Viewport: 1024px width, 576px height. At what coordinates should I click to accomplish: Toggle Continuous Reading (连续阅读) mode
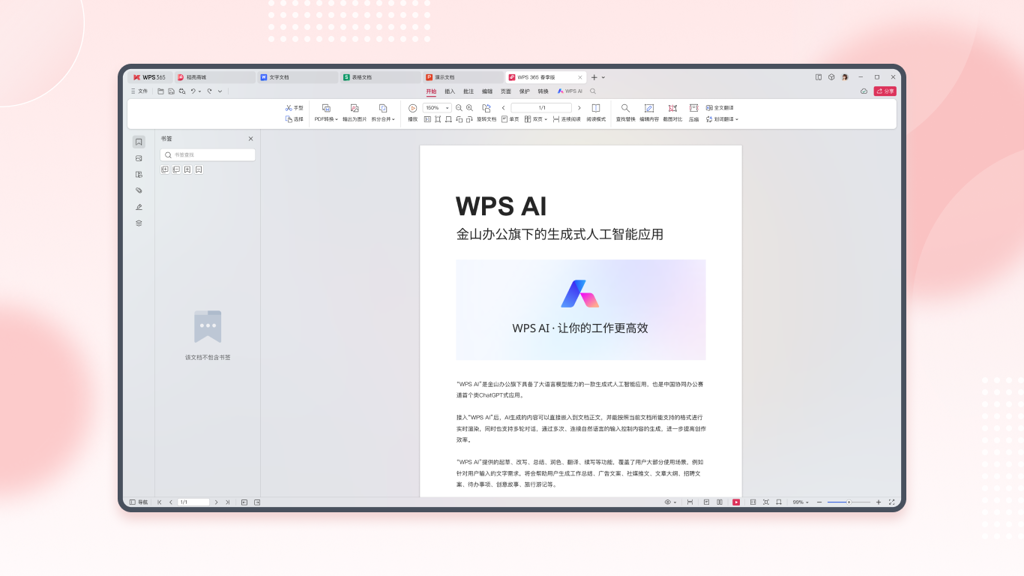coord(566,119)
